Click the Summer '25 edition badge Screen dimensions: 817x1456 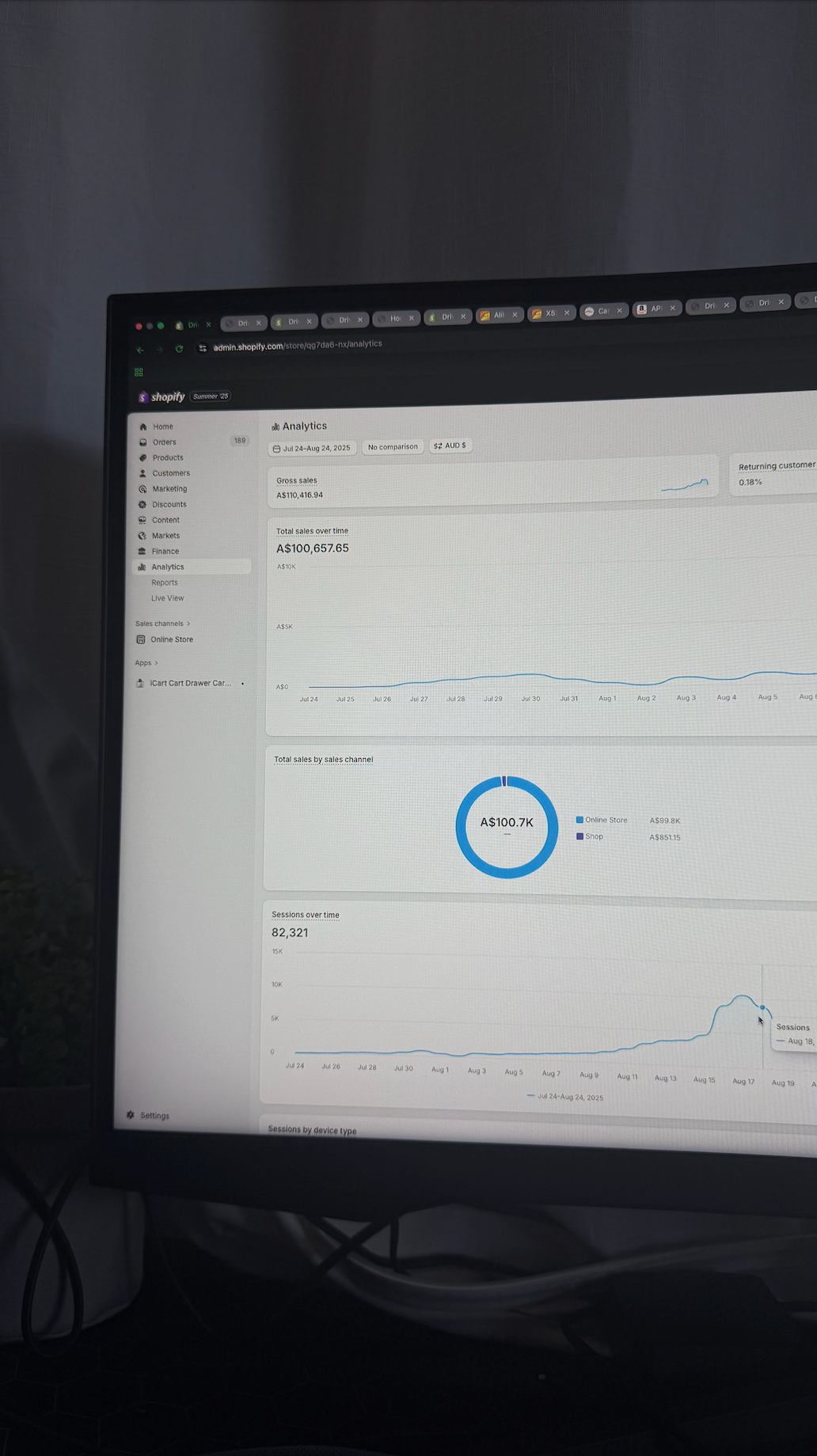pyautogui.click(x=211, y=396)
